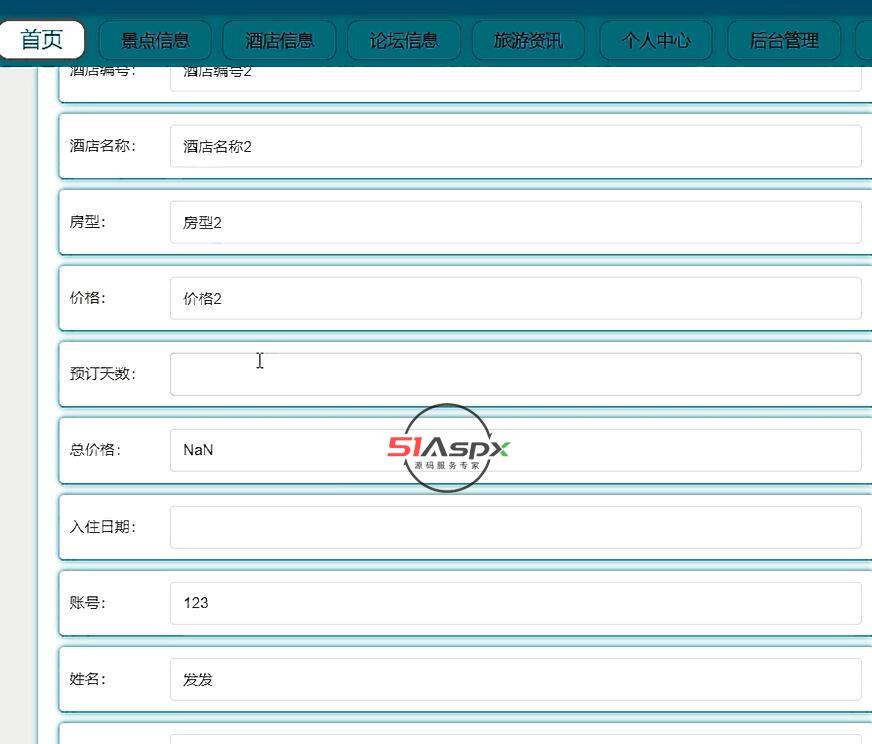This screenshot has height=744, width=872.
Task: Go to the 景点信息 menu item
Action: point(155,40)
